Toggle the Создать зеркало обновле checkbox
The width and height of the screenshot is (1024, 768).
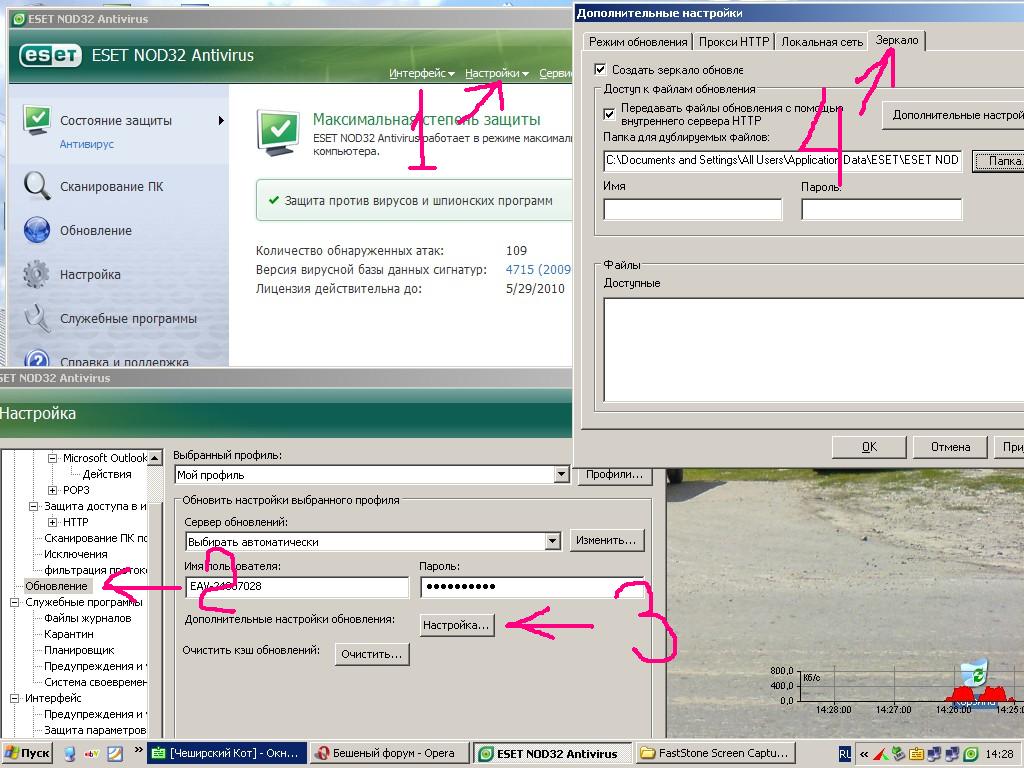[600, 69]
